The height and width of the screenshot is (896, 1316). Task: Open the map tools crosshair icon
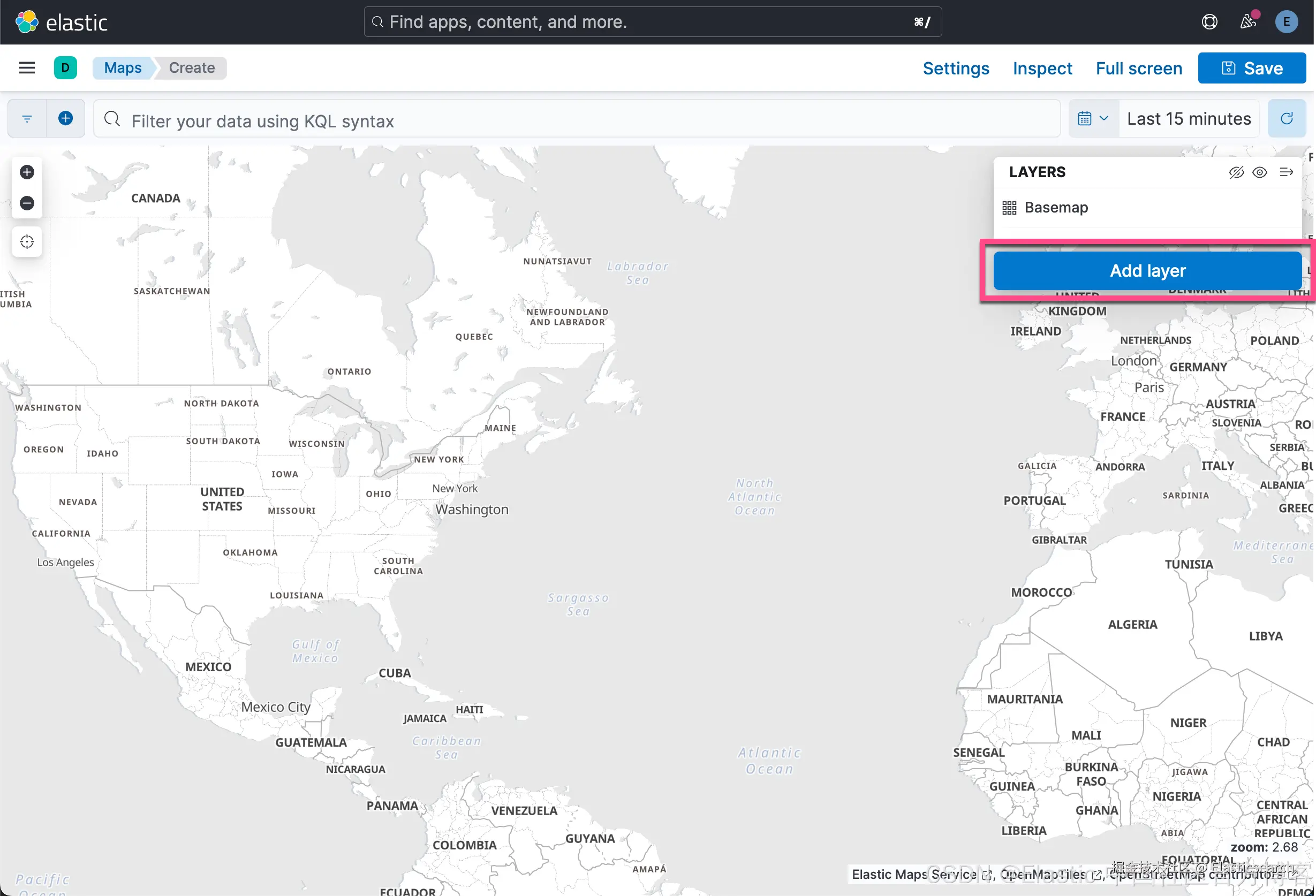click(x=27, y=242)
